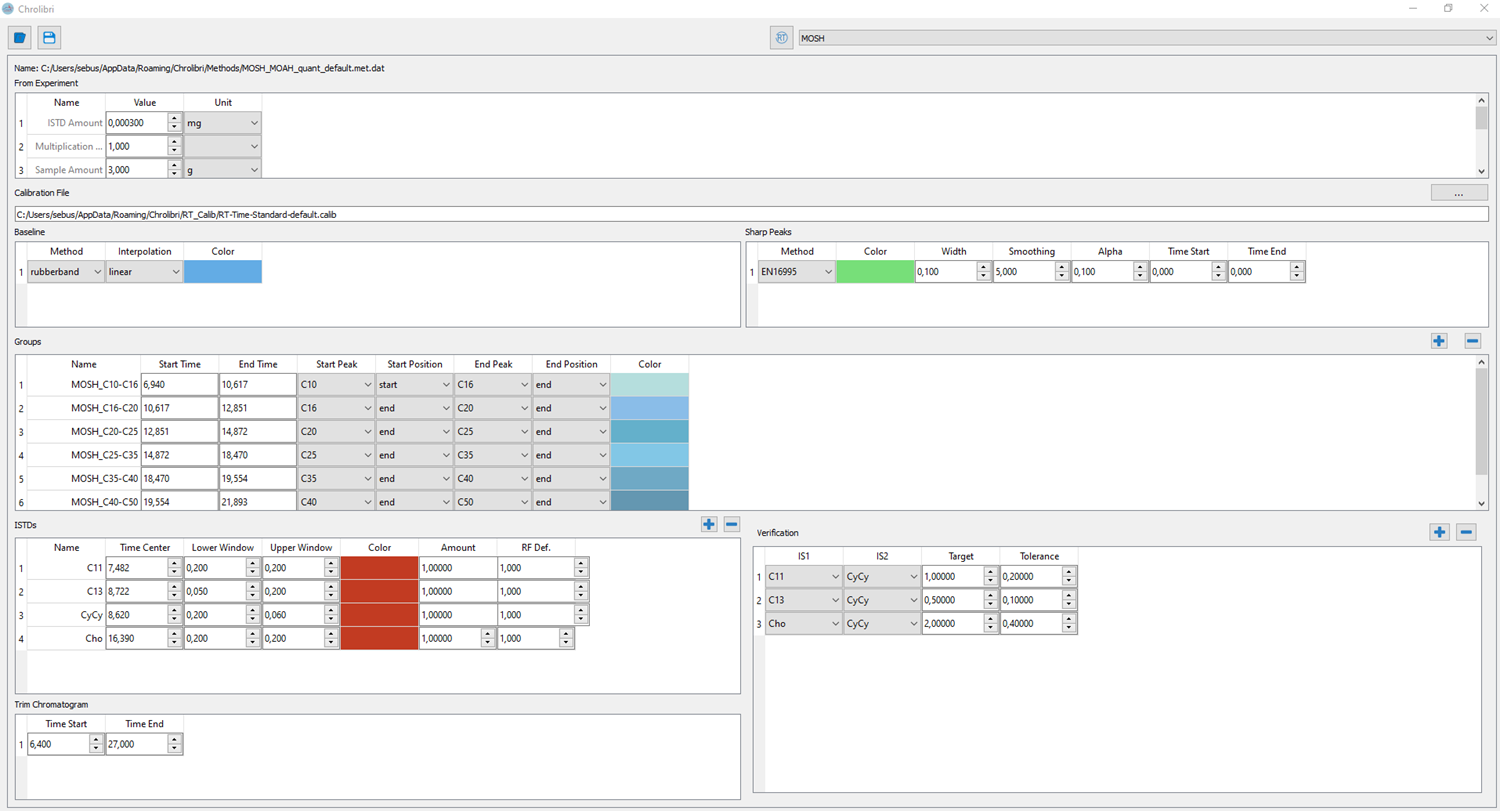Increase ISTD Amount value with up arrow
Image resolution: width=1500 pixels, height=811 pixels.
coord(174,118)
